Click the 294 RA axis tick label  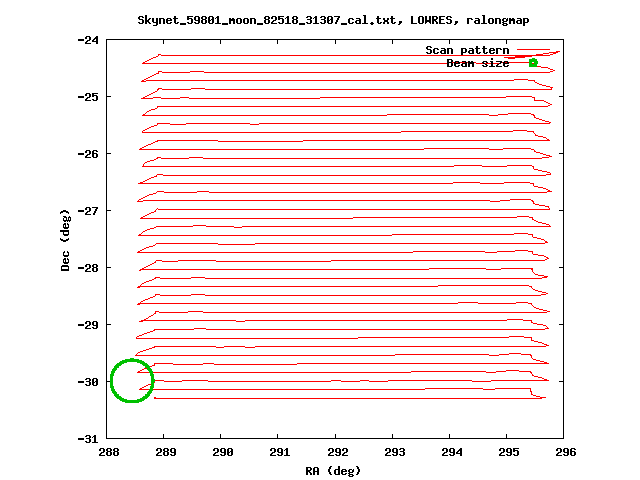point(452,452)
